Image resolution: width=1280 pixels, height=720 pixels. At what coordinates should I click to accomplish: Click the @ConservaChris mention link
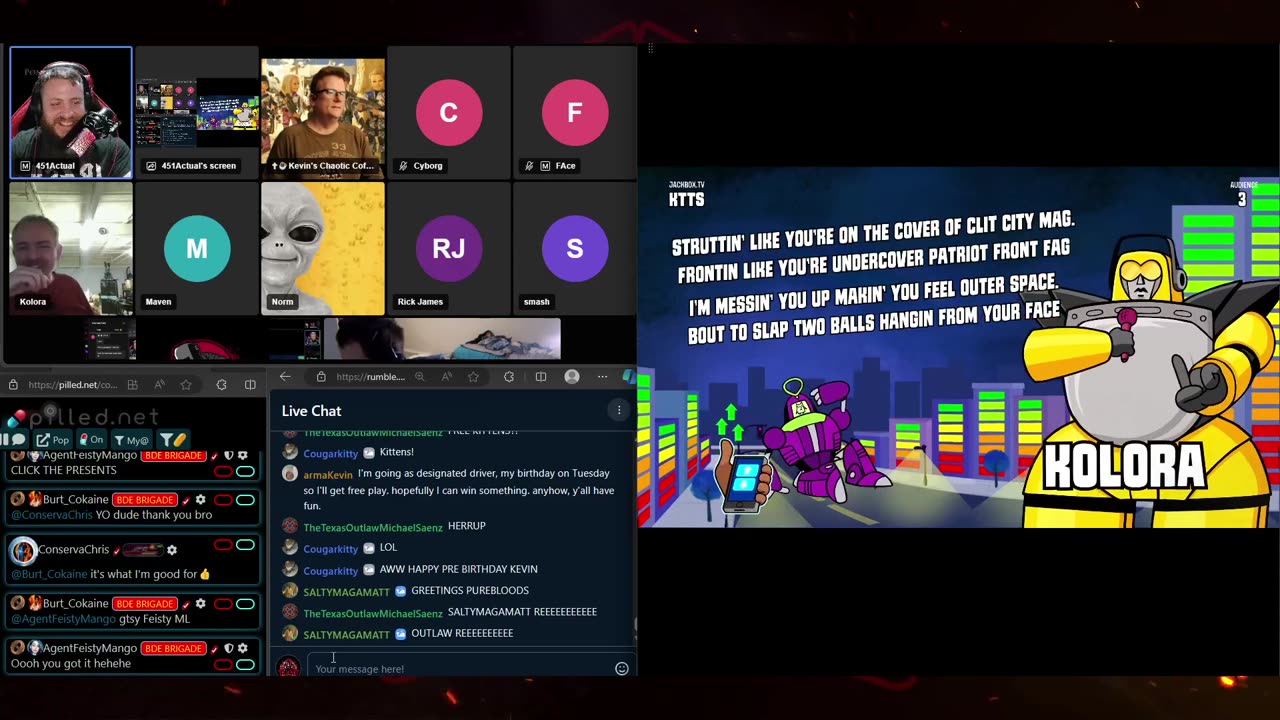(52, 515)
